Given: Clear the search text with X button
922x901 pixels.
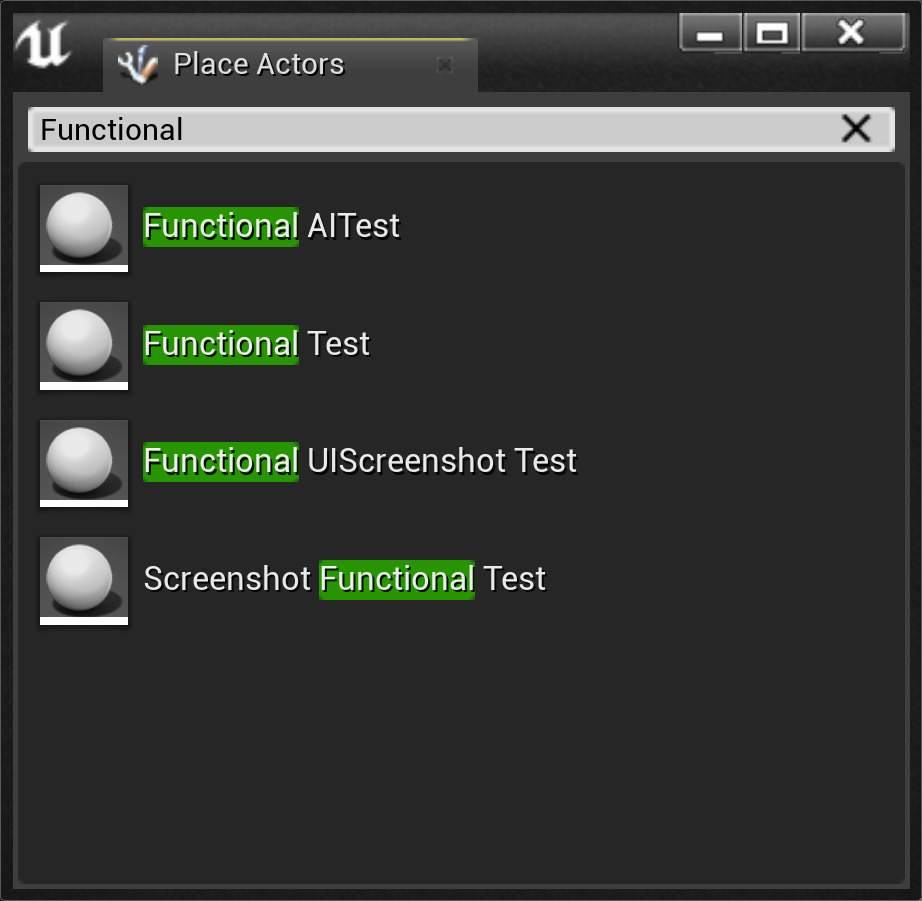Looking at the screenshot, I should (x=856, y=129).
